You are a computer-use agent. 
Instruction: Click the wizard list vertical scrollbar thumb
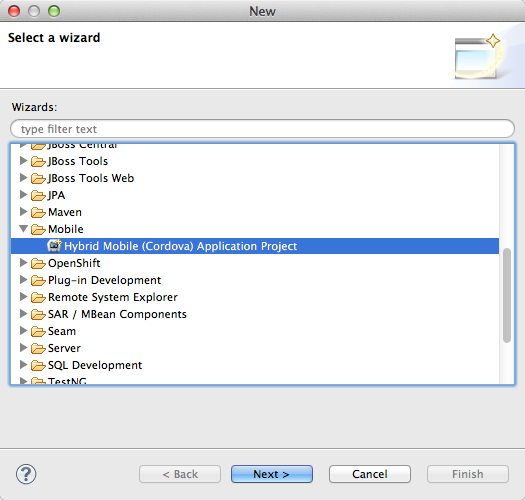click(x=507, y=295)
